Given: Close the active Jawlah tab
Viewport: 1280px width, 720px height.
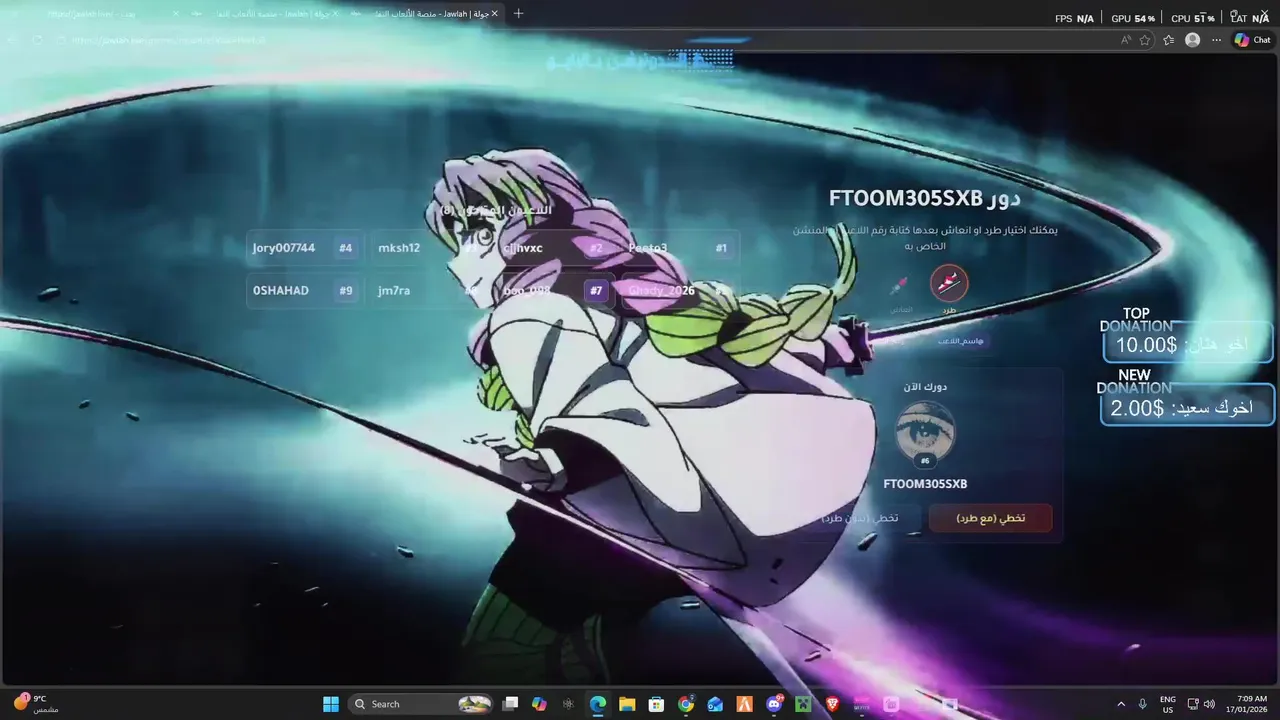Looking at the screenshot, I should [x=494, y=14].
